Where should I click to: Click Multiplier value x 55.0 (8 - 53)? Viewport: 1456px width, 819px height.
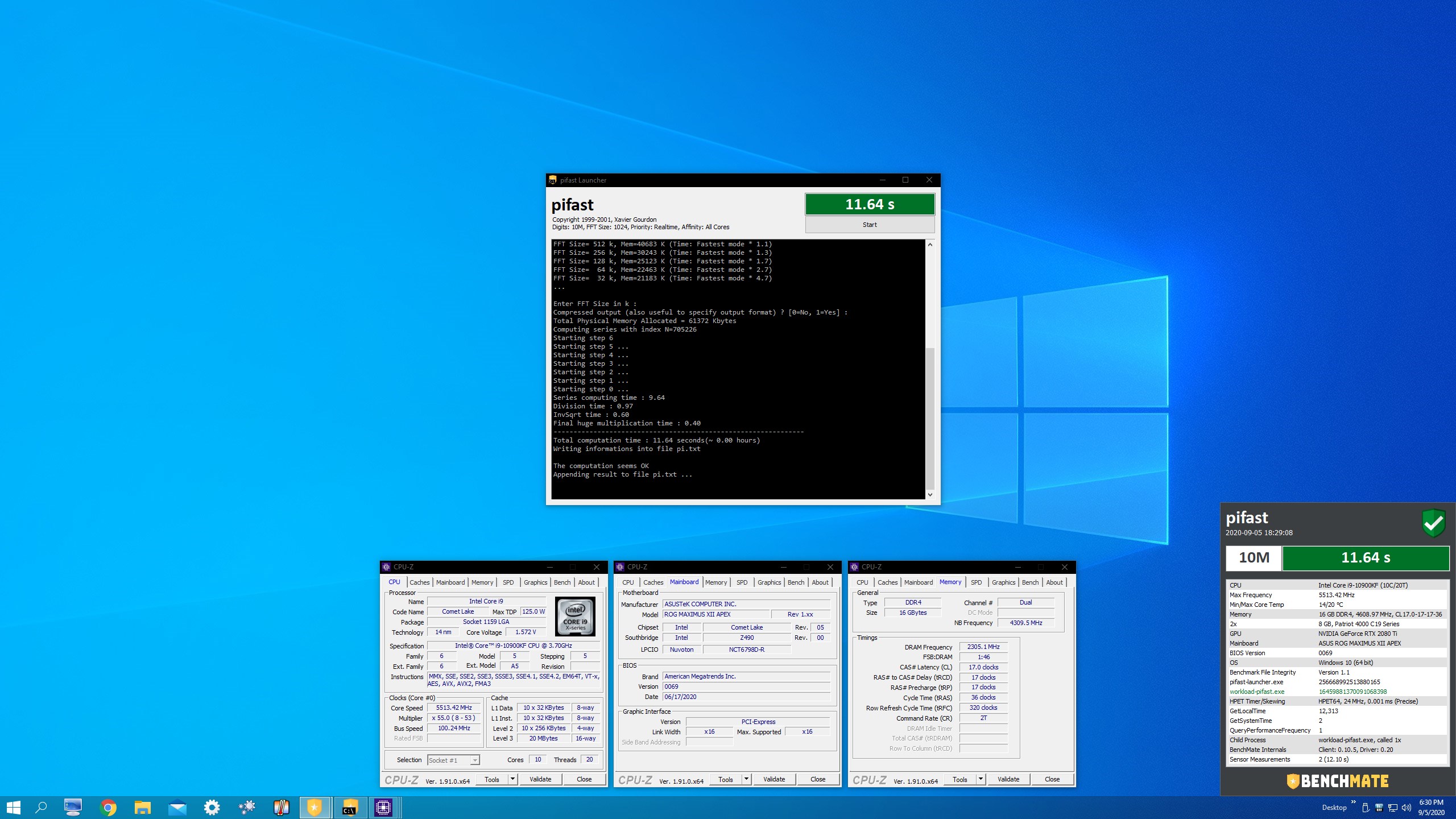click(x=454, y=718)
